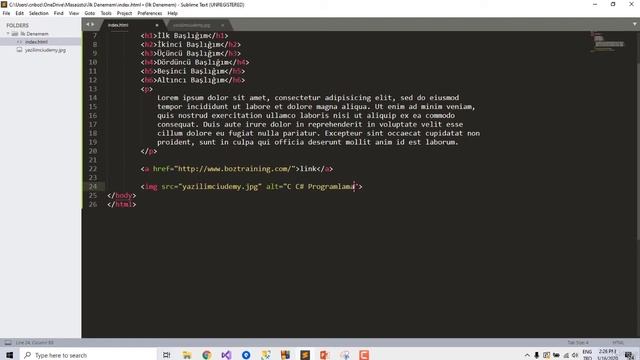
Task: Open the Tab Size selector in status bar
Action: pos(578,343)
